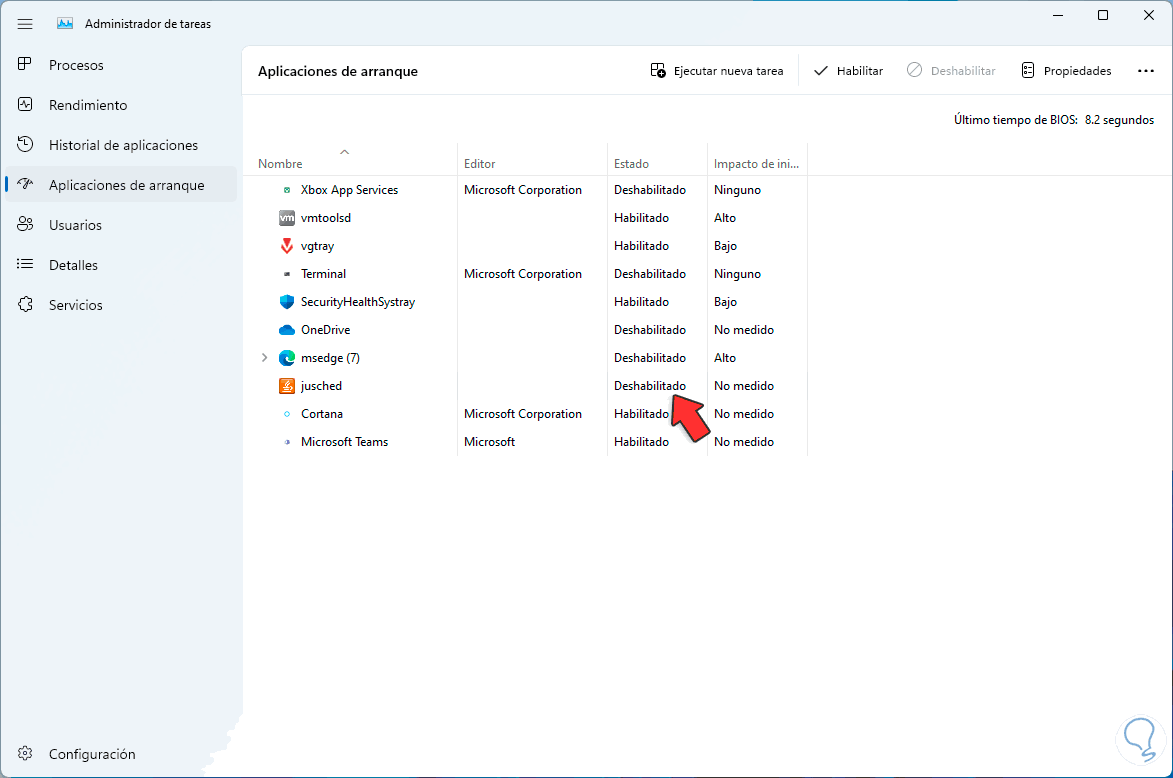Viewport: 1173px width, 778px height.
Task: Open the three-dots more options menu
Action: (x=1145, y=70)
